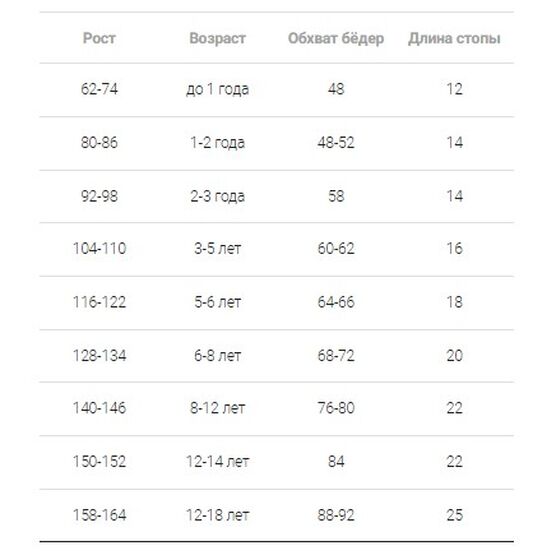
Task: Click hip value 60-62
Action: pos(336,248)
